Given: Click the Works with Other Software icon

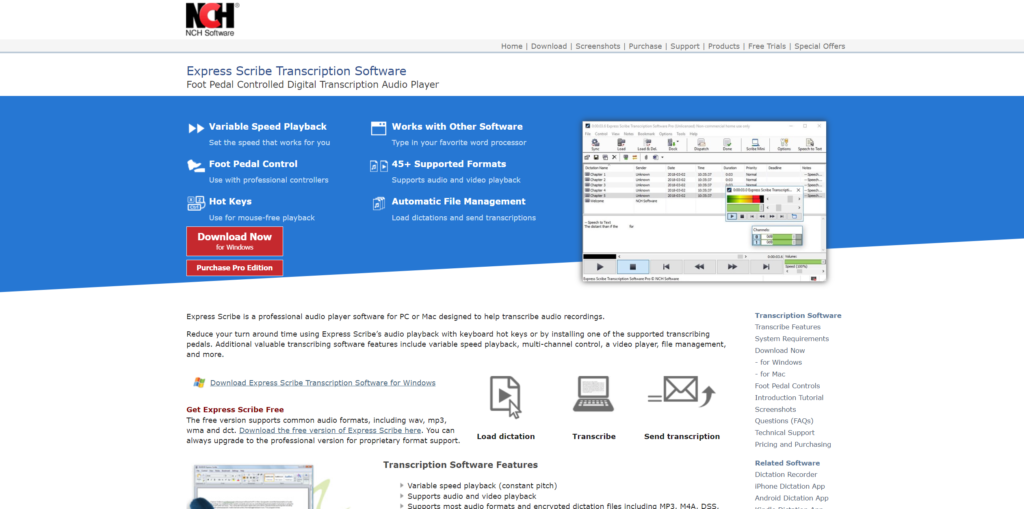Looking at the screenshot, I should [378, 128].
